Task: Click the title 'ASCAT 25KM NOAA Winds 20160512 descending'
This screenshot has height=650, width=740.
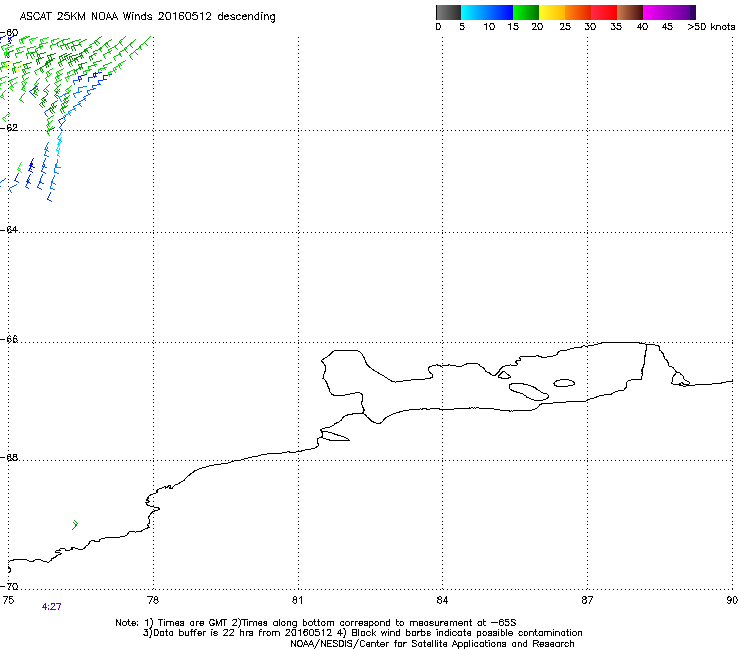Action: (148, 17)
